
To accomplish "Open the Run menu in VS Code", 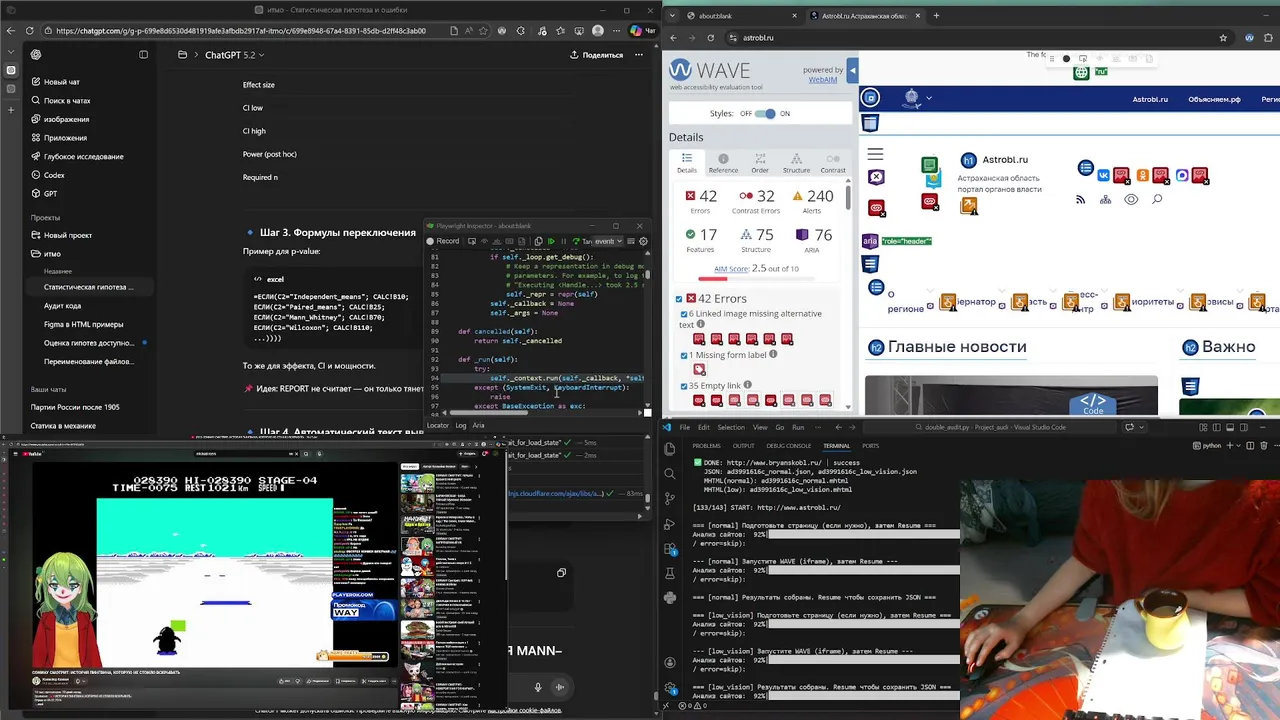I will coord(798,427).
